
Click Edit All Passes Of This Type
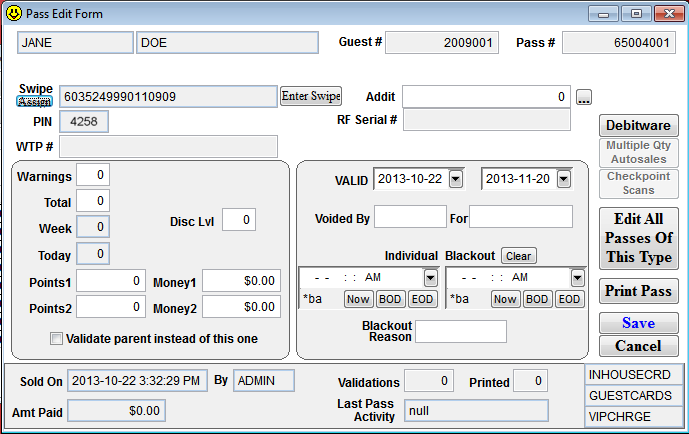[638, 238]
